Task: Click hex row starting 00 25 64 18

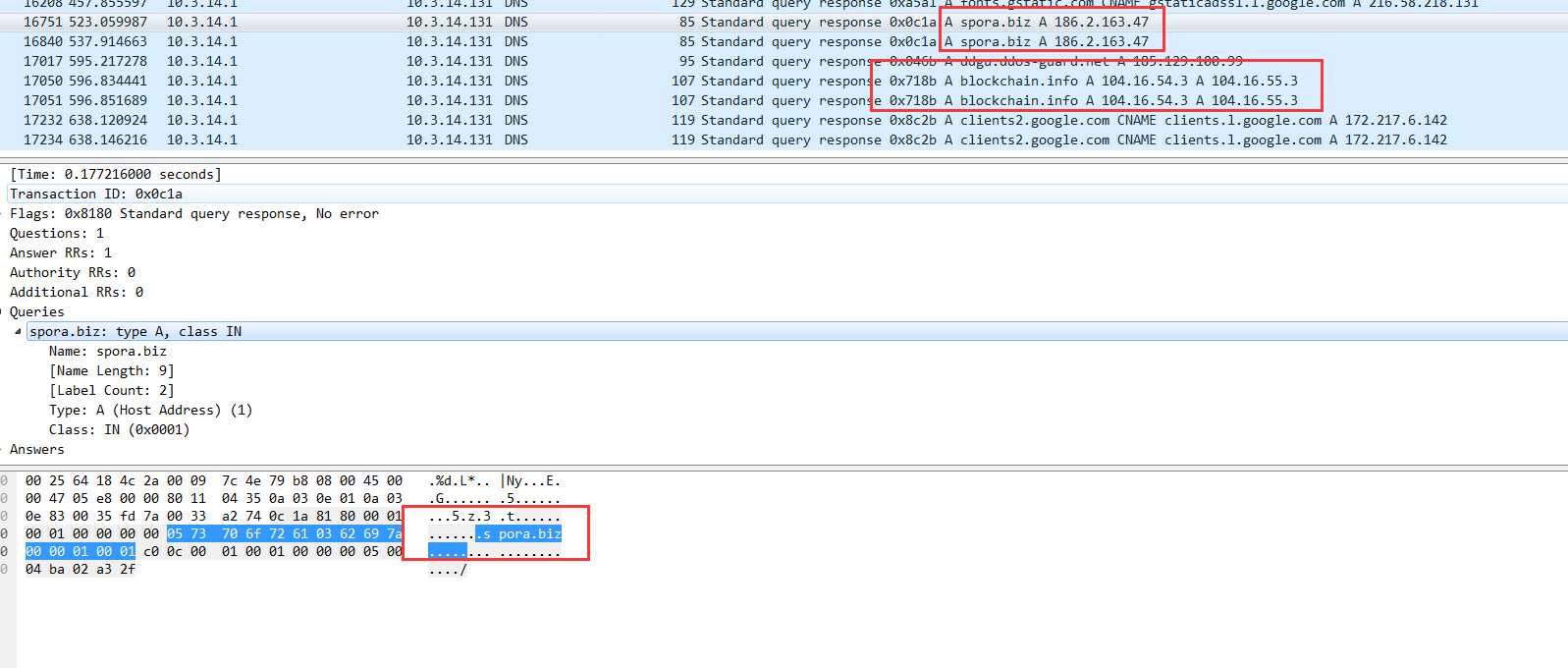Action: pyautogui.click(x=214, y=480)
